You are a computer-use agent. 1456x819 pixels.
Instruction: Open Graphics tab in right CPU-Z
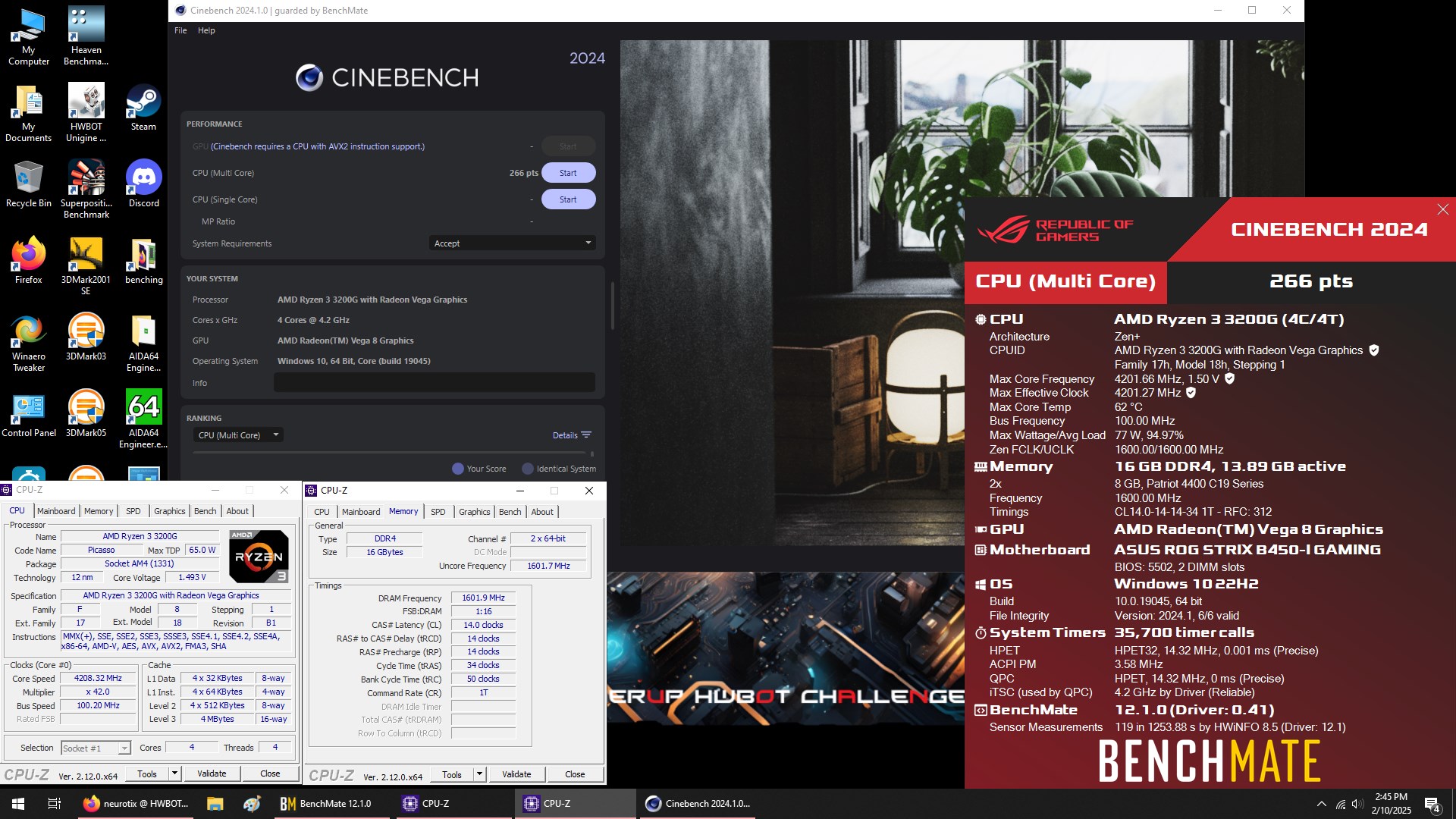pyautogui.click(x=475, y=512)
